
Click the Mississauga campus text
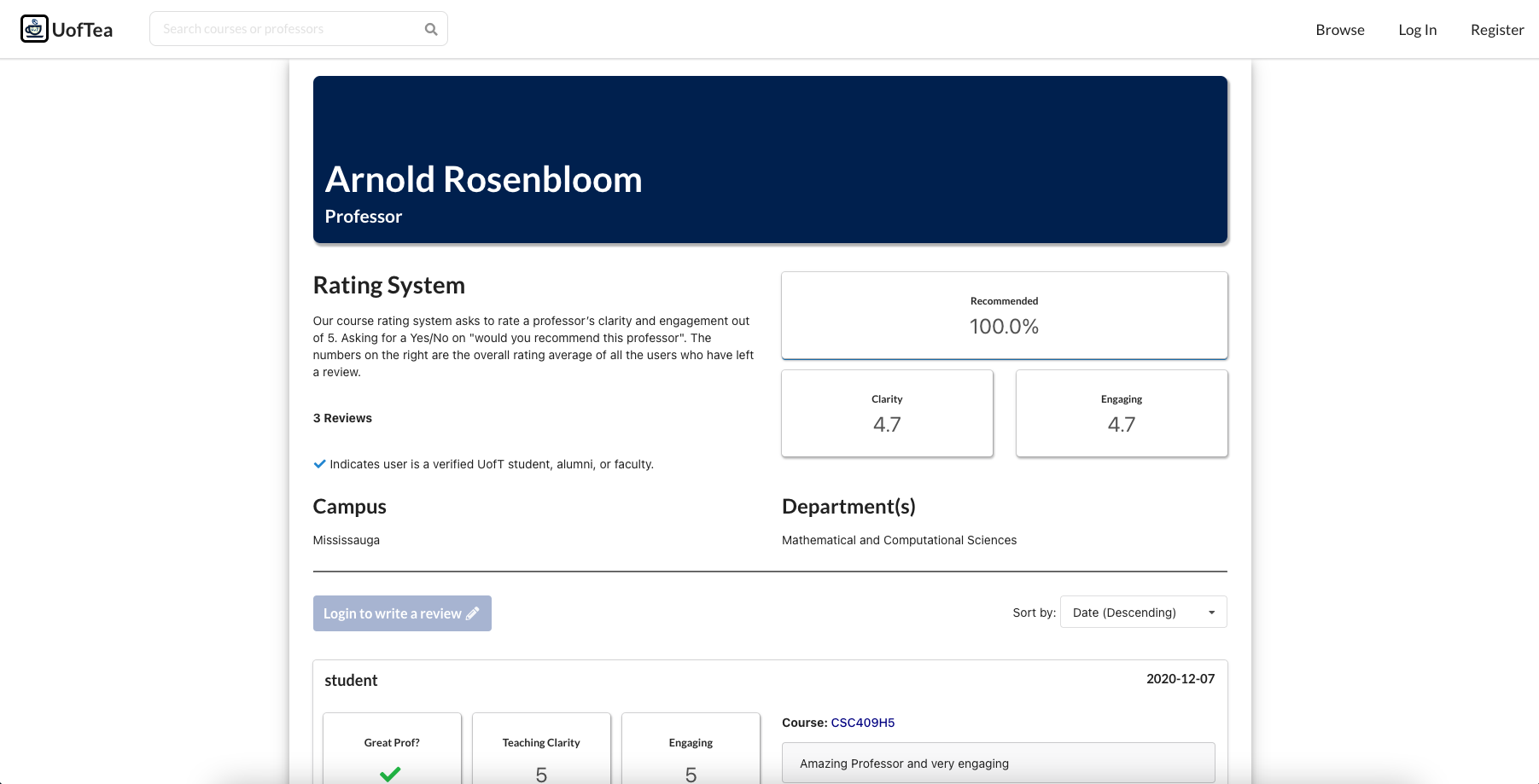(347, 540)
